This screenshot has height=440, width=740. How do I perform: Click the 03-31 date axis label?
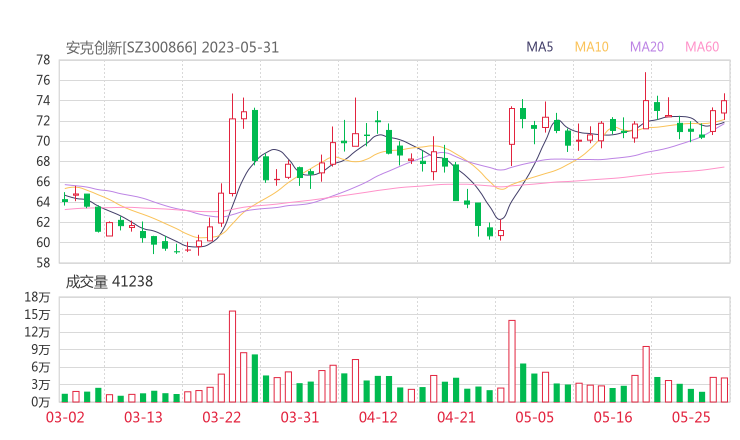tap(300, 417)
